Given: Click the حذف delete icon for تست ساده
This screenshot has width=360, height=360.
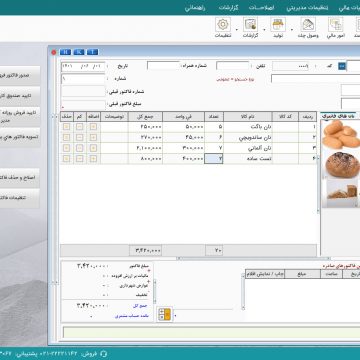Looking at the screenshot, I should click(67, 159).
